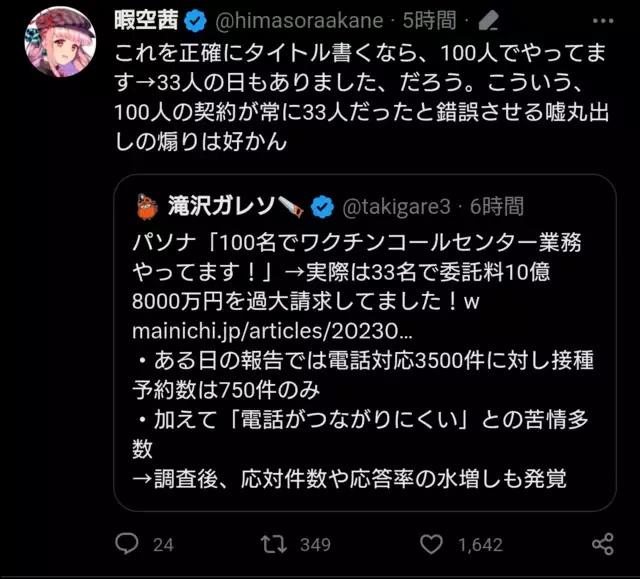Share the tweet using share icon
Viewport: 640px width, 579px height.
coord(603,544)
